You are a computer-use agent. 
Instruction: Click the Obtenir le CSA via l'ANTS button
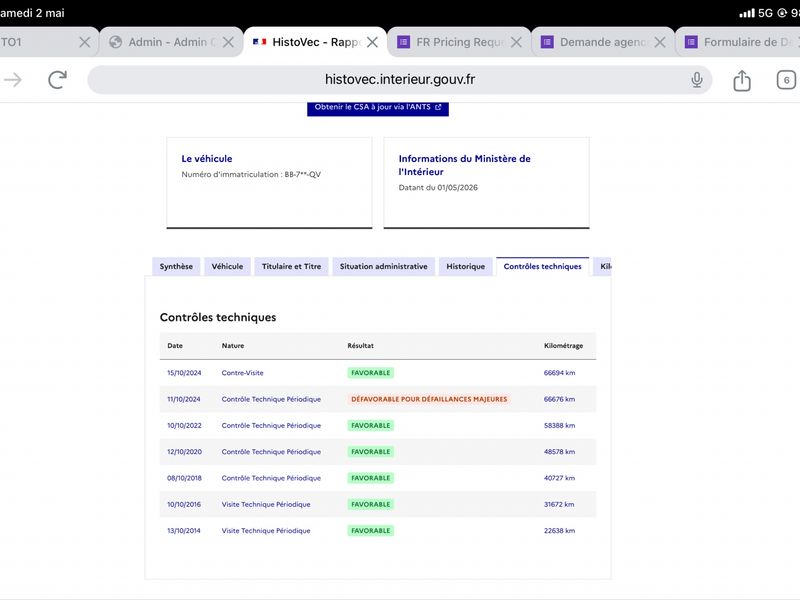tap(378, 108)
